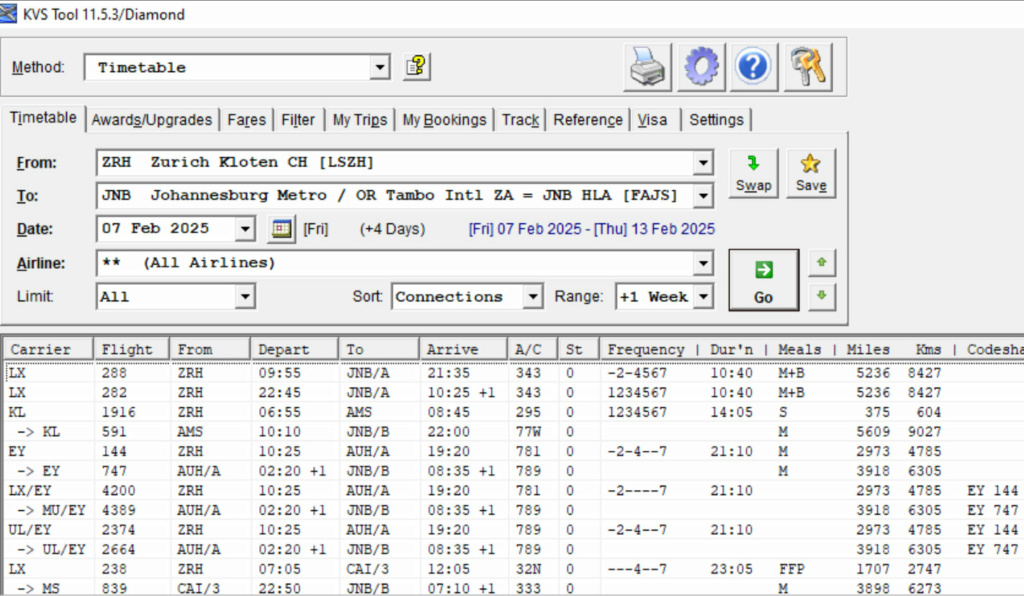Expand the Range dropdown
Image resolution: width=1024 pixels, height=596 pixels.
pos(703,297)
